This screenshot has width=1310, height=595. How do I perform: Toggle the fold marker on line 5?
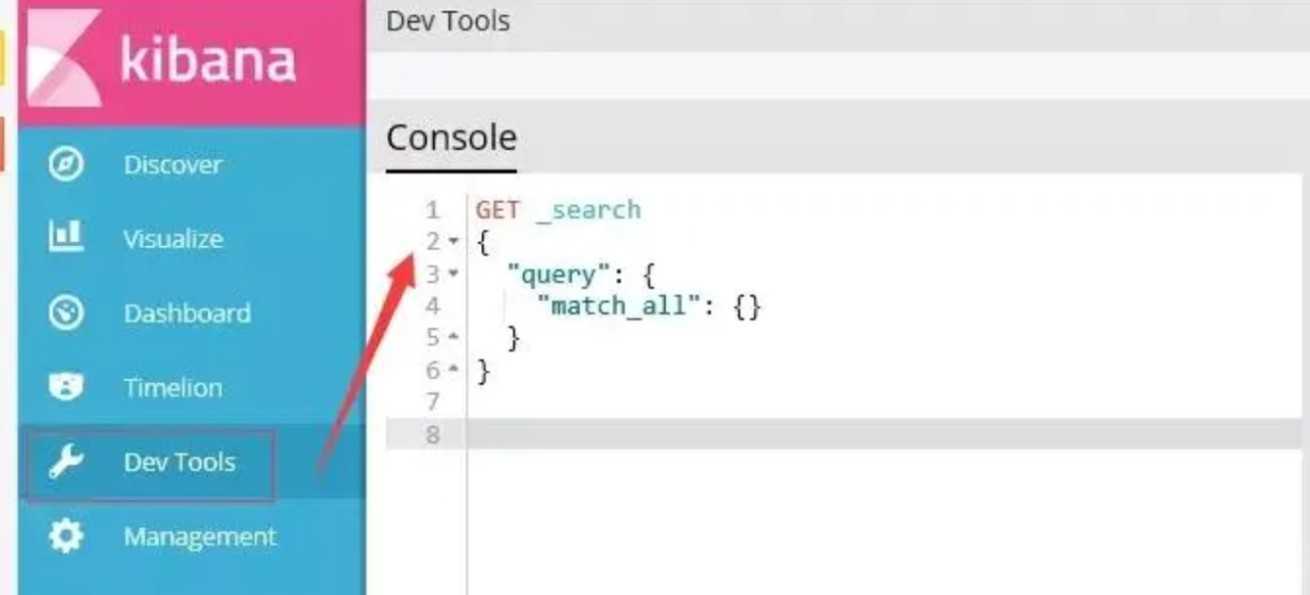(453, 338)
